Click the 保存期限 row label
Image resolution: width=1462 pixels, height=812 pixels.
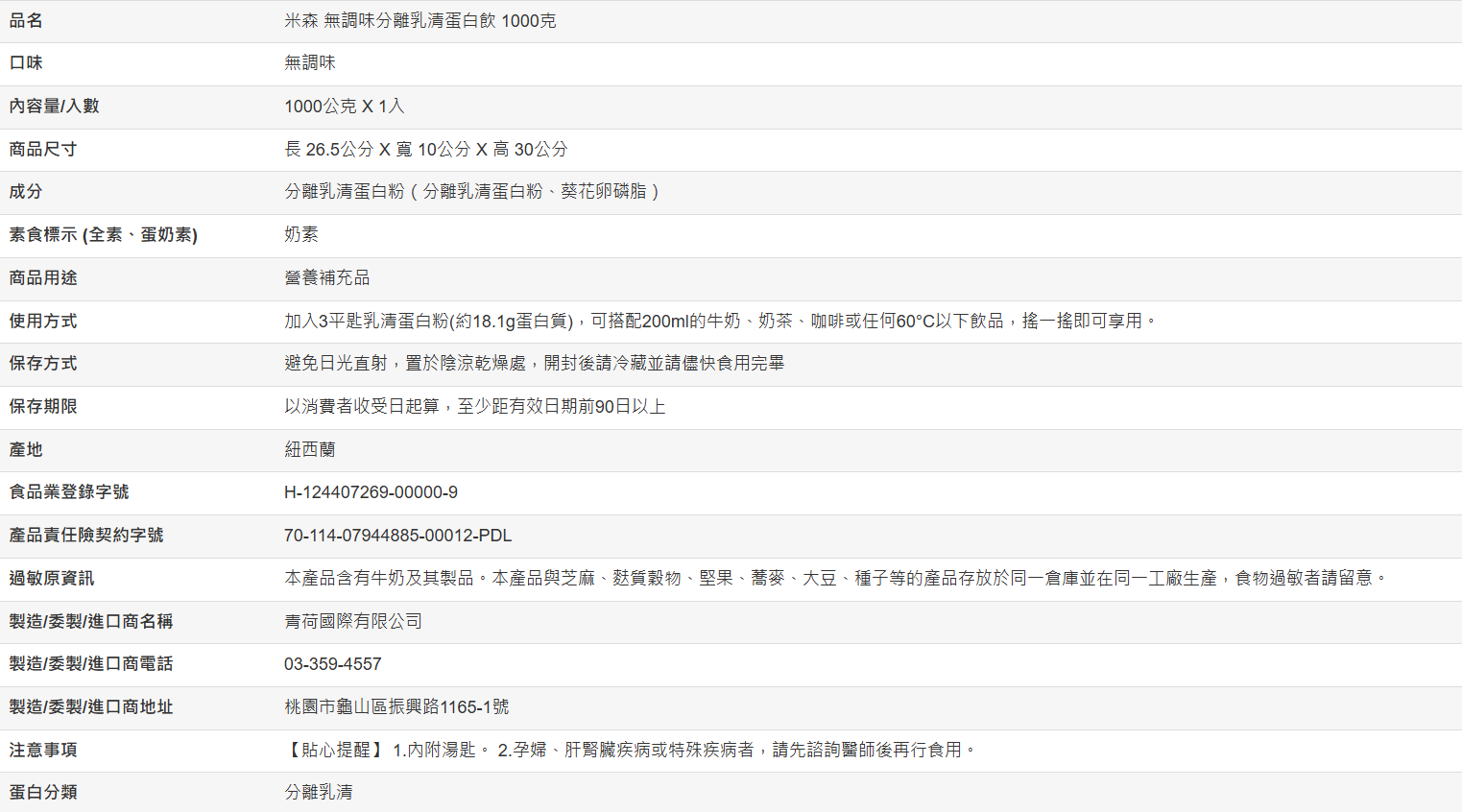[x=43, y=407]
